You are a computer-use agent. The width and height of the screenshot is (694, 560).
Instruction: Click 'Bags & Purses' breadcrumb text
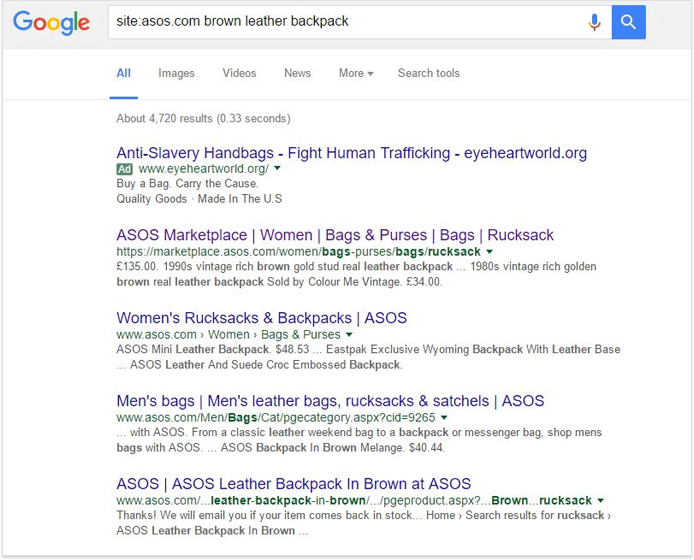[x=301, y=334]
